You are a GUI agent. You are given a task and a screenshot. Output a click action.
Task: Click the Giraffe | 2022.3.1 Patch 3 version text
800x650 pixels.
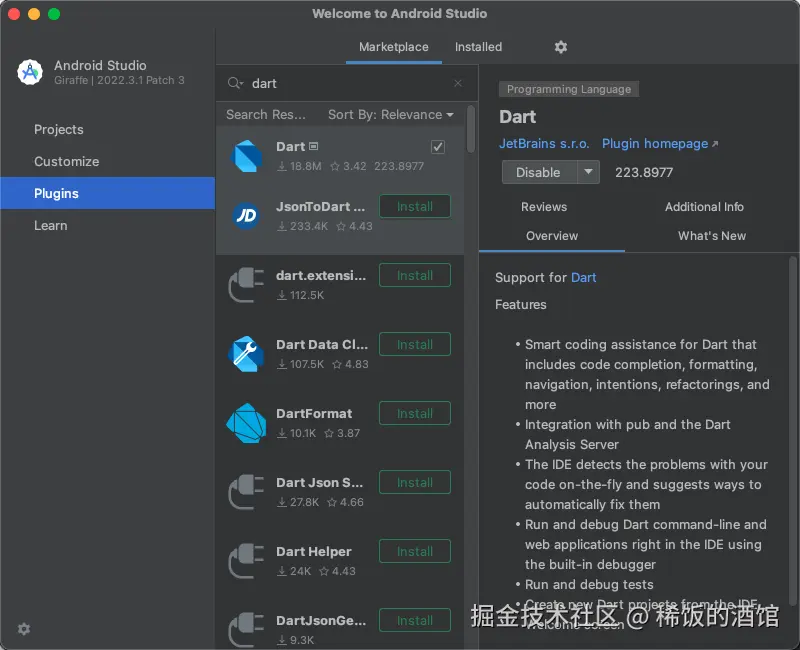tap(119, 80)
